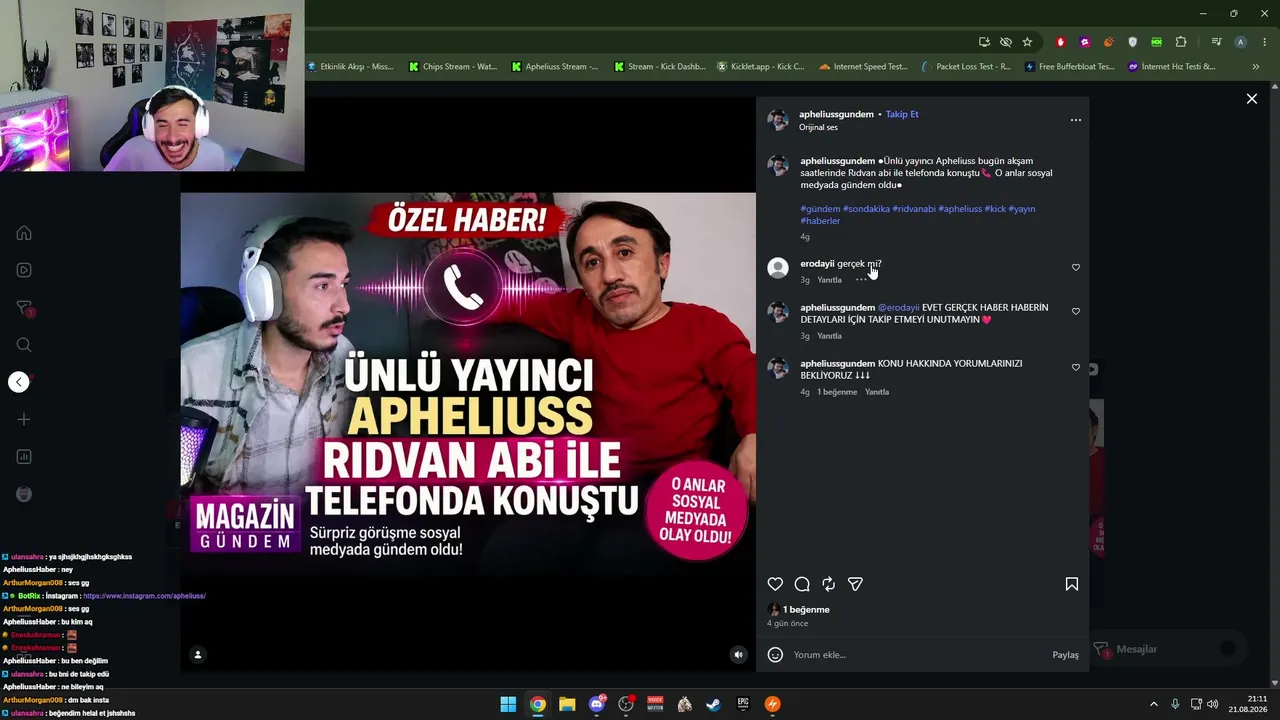The width and height of the screenshot is (1280, 720).
Task: Open 'Apheliuss Stream' bookmark
Action: pos(555,67)
